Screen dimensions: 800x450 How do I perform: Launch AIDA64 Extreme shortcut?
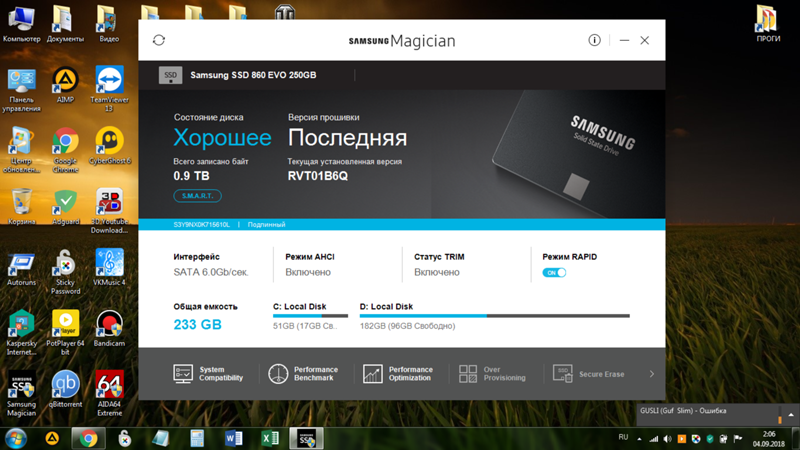tap(109, 394)
